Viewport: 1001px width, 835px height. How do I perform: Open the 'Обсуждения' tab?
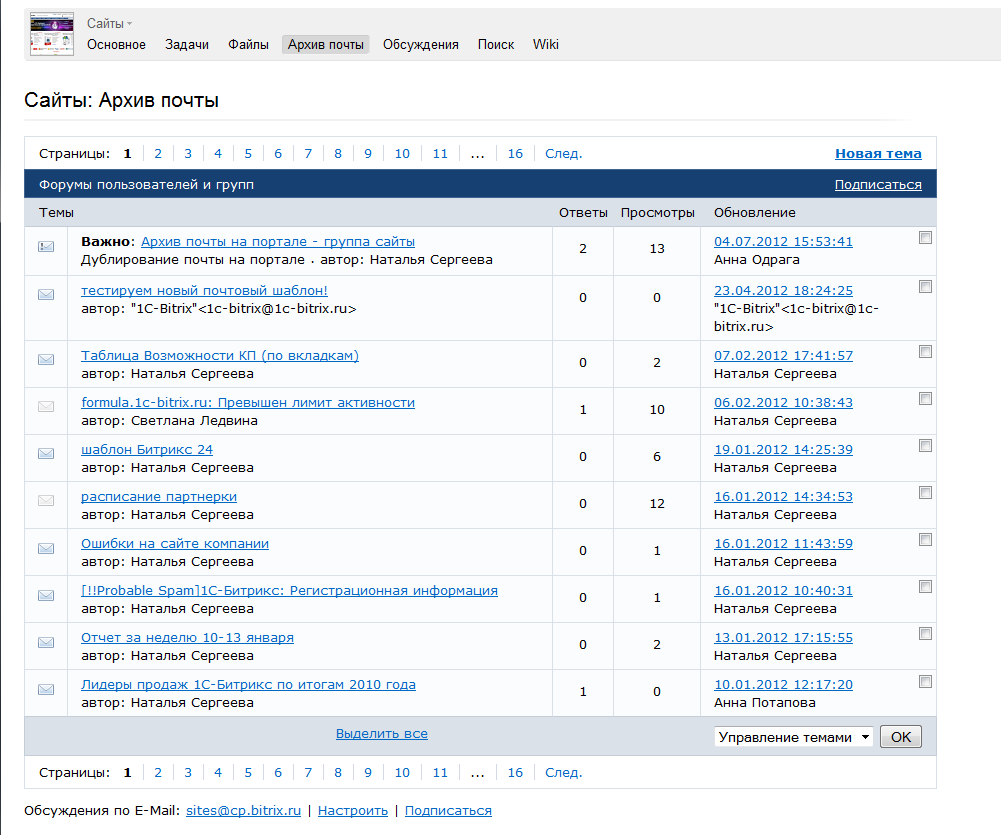click(x=420, y=44)
